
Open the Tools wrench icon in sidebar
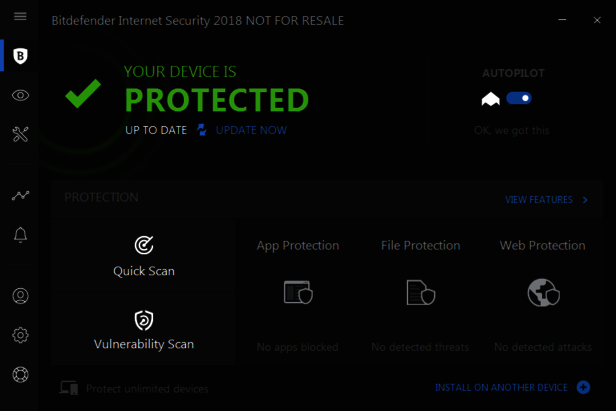(x=20, y=134)
